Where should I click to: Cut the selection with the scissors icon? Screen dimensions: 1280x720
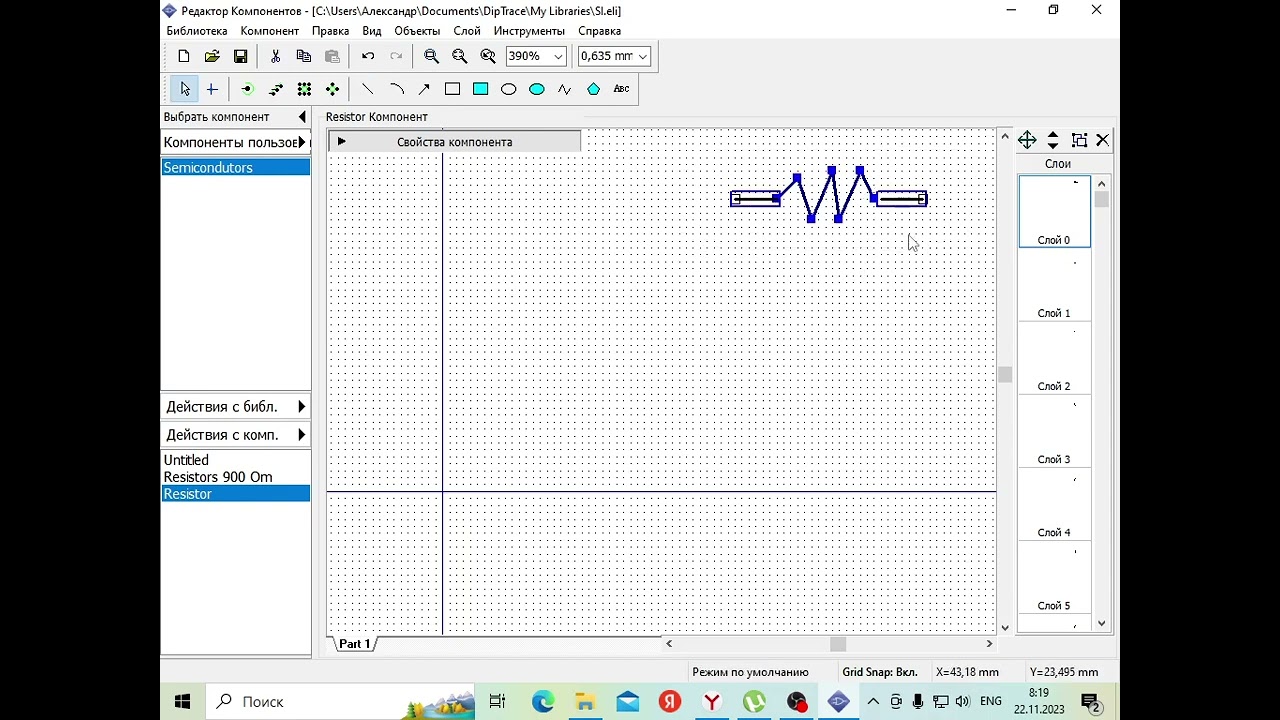[x=276, y=57]
